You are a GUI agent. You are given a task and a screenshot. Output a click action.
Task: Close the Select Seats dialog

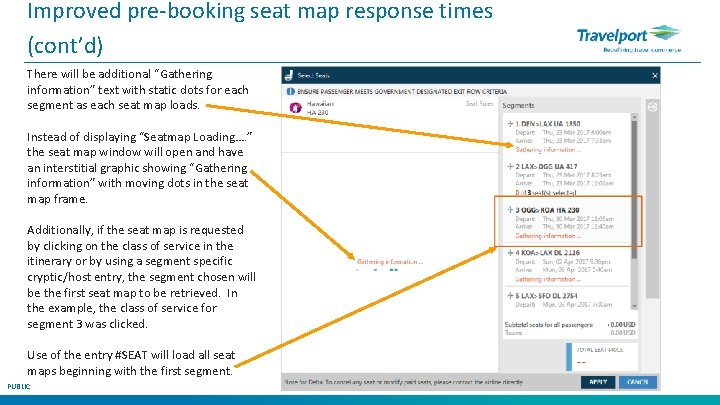click(x=655, y=75)
